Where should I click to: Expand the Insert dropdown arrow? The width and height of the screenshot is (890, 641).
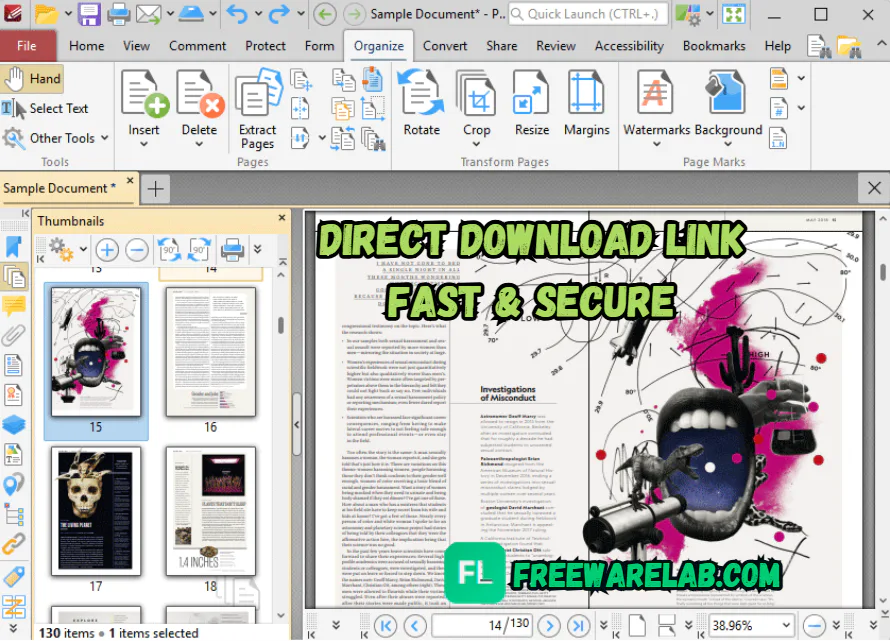pos(144,144)
